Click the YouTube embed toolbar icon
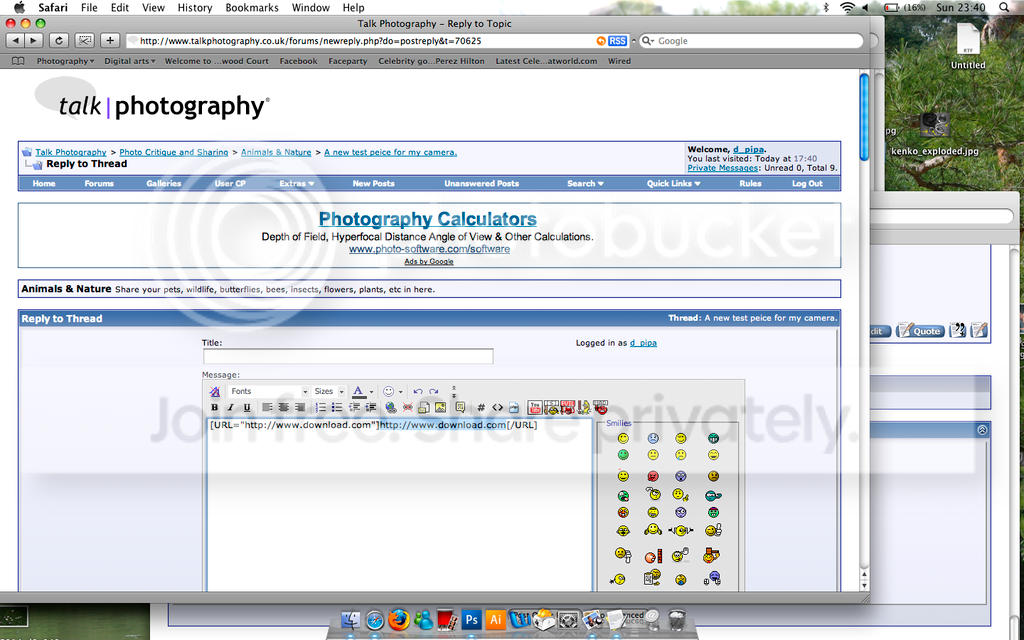Screen dimensions: 1024x640 click(535, 407)
